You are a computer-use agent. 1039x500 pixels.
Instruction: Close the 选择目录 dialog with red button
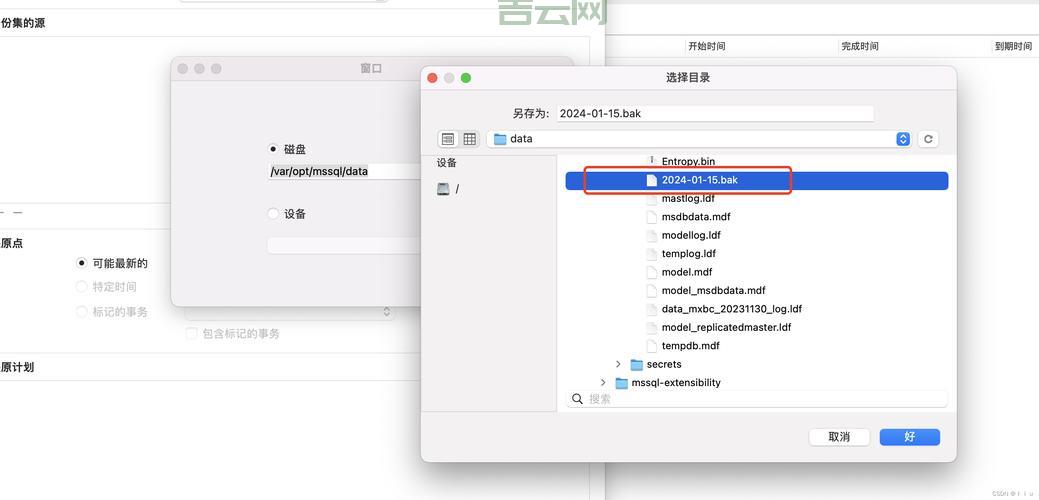[x=433, y=78]
